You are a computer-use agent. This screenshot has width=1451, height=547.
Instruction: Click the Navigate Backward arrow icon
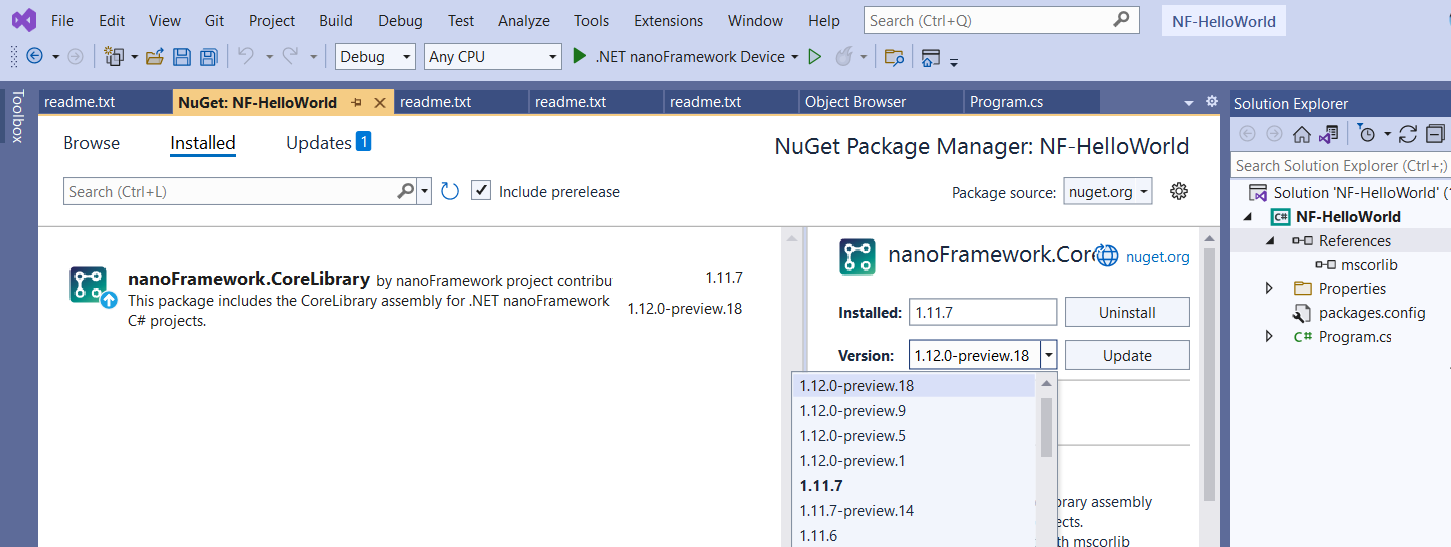34,57
